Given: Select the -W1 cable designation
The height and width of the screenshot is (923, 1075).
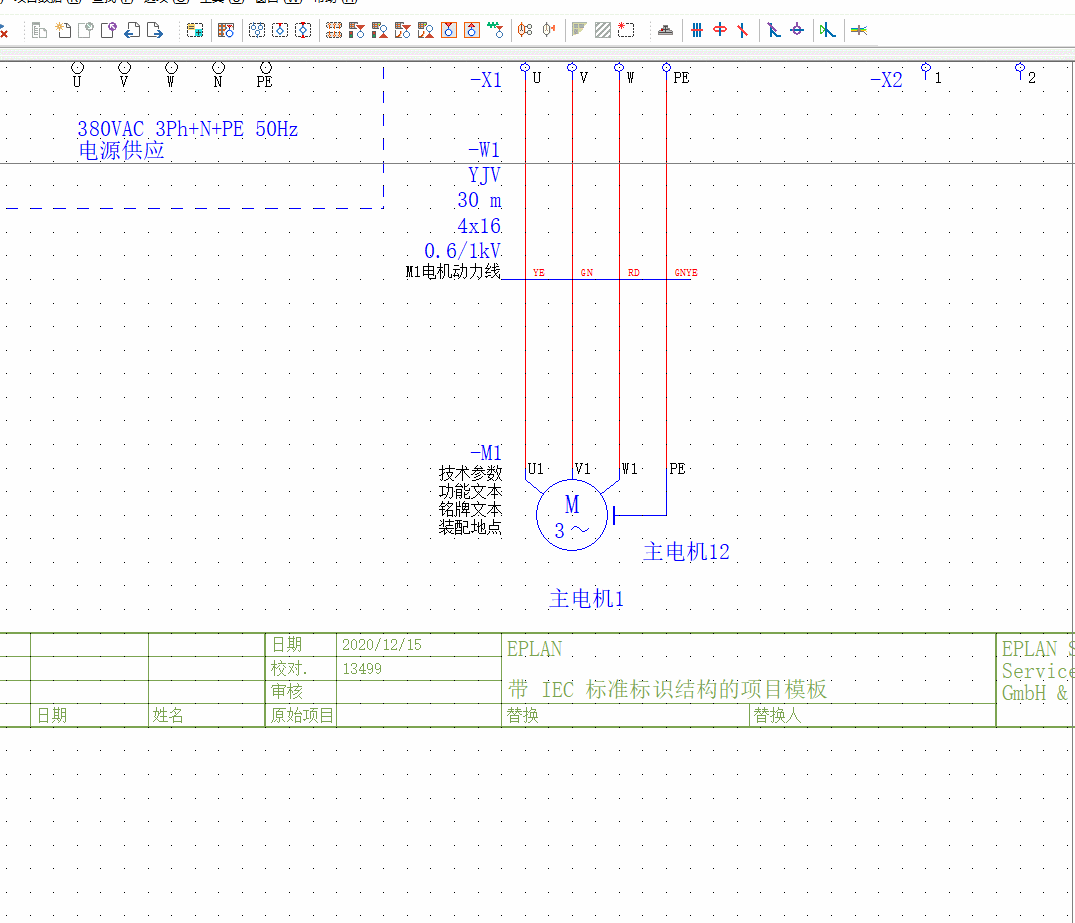Looking at the screenshot, I should (x=484, y=149).
